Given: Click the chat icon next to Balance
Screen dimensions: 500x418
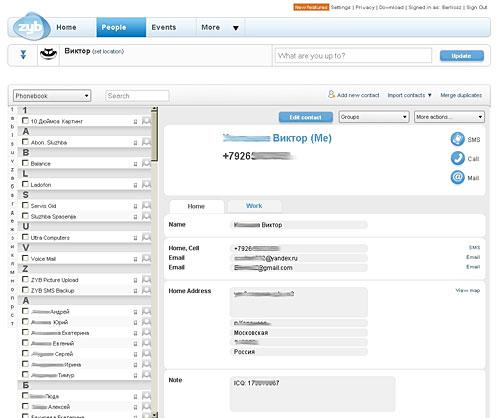Looking at the screenshot, I should point(146,163).
